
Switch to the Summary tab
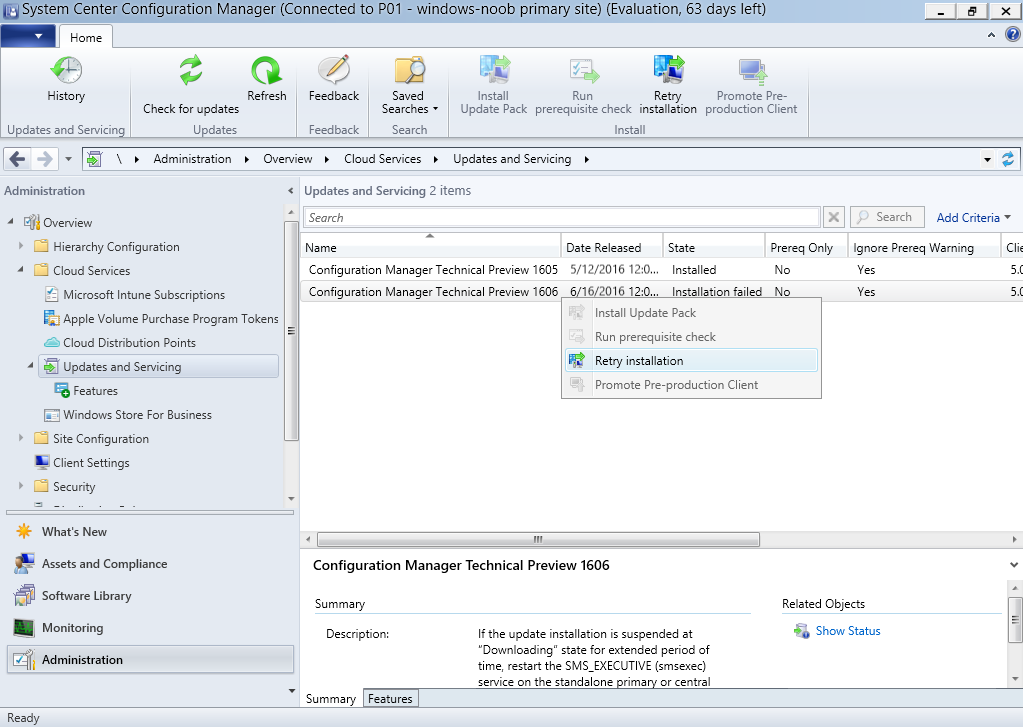pyautogui.click(x=331, y=698)
